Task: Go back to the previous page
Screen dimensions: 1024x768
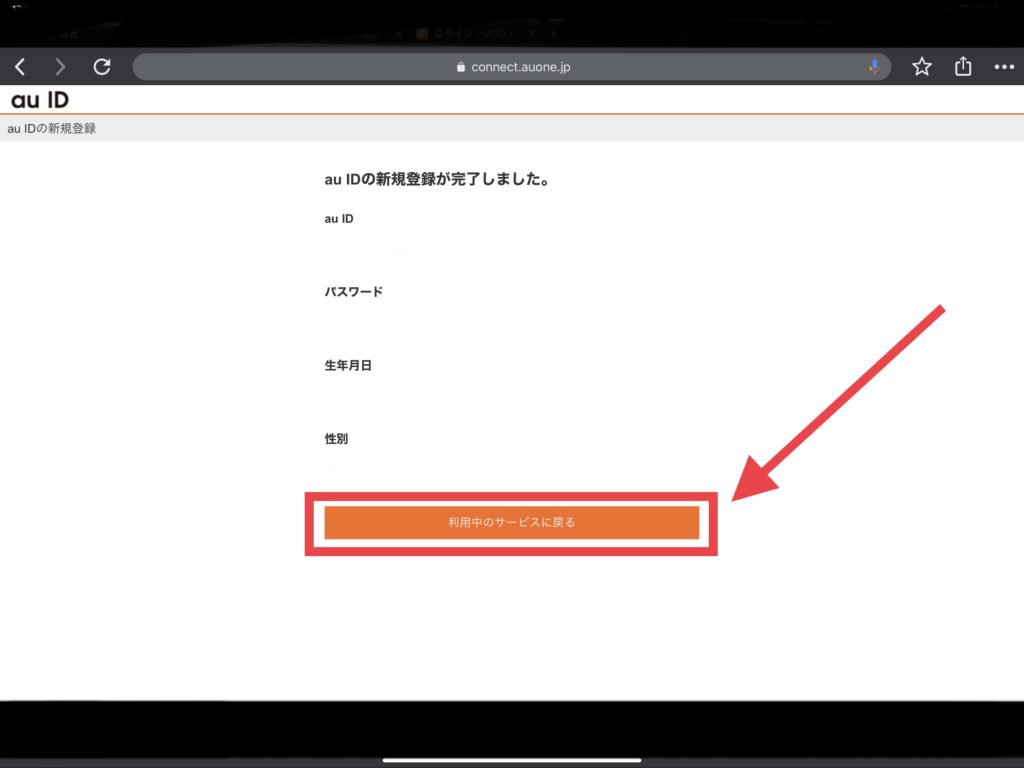Action: click(20, 67)
